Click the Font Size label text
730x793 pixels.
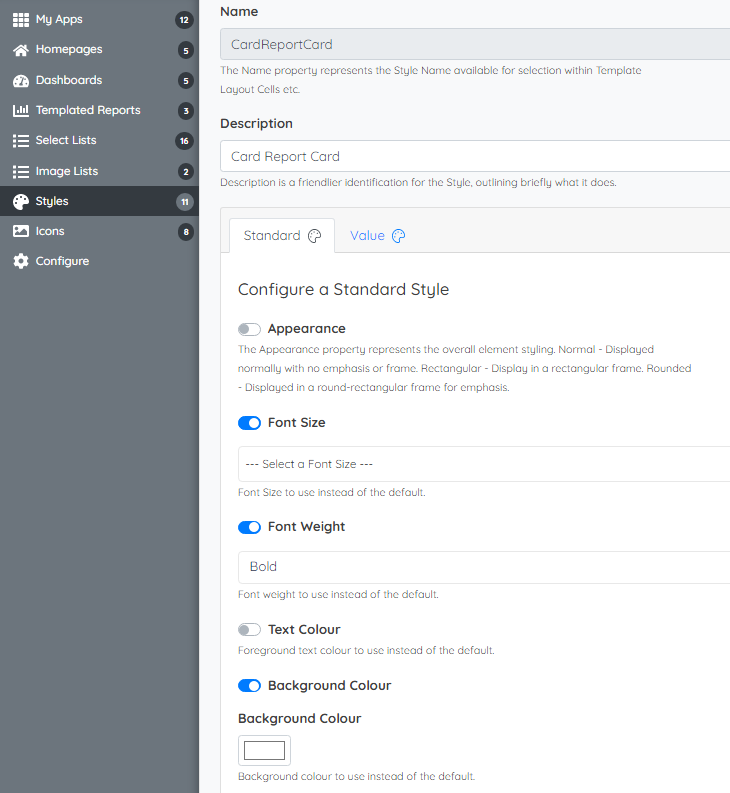pos(296,423)
